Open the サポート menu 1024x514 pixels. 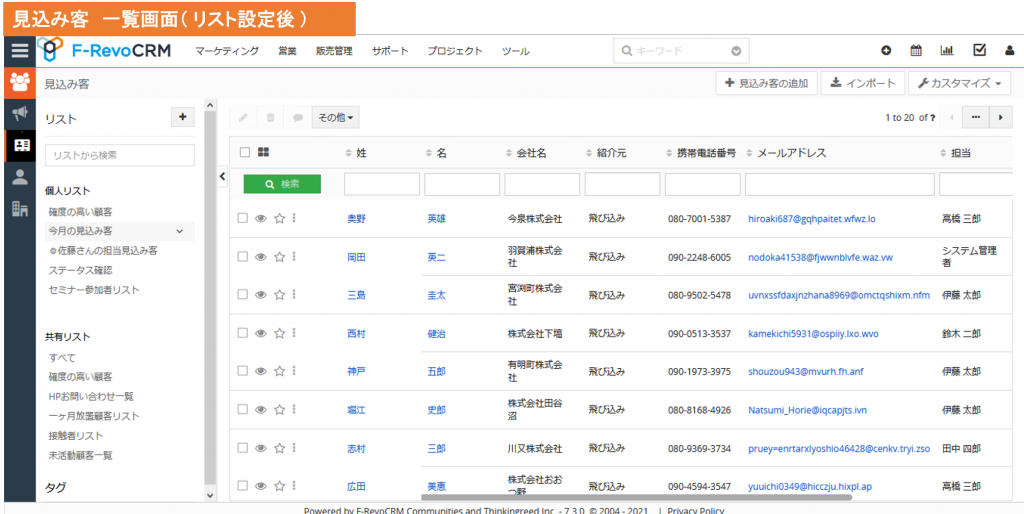390,51
